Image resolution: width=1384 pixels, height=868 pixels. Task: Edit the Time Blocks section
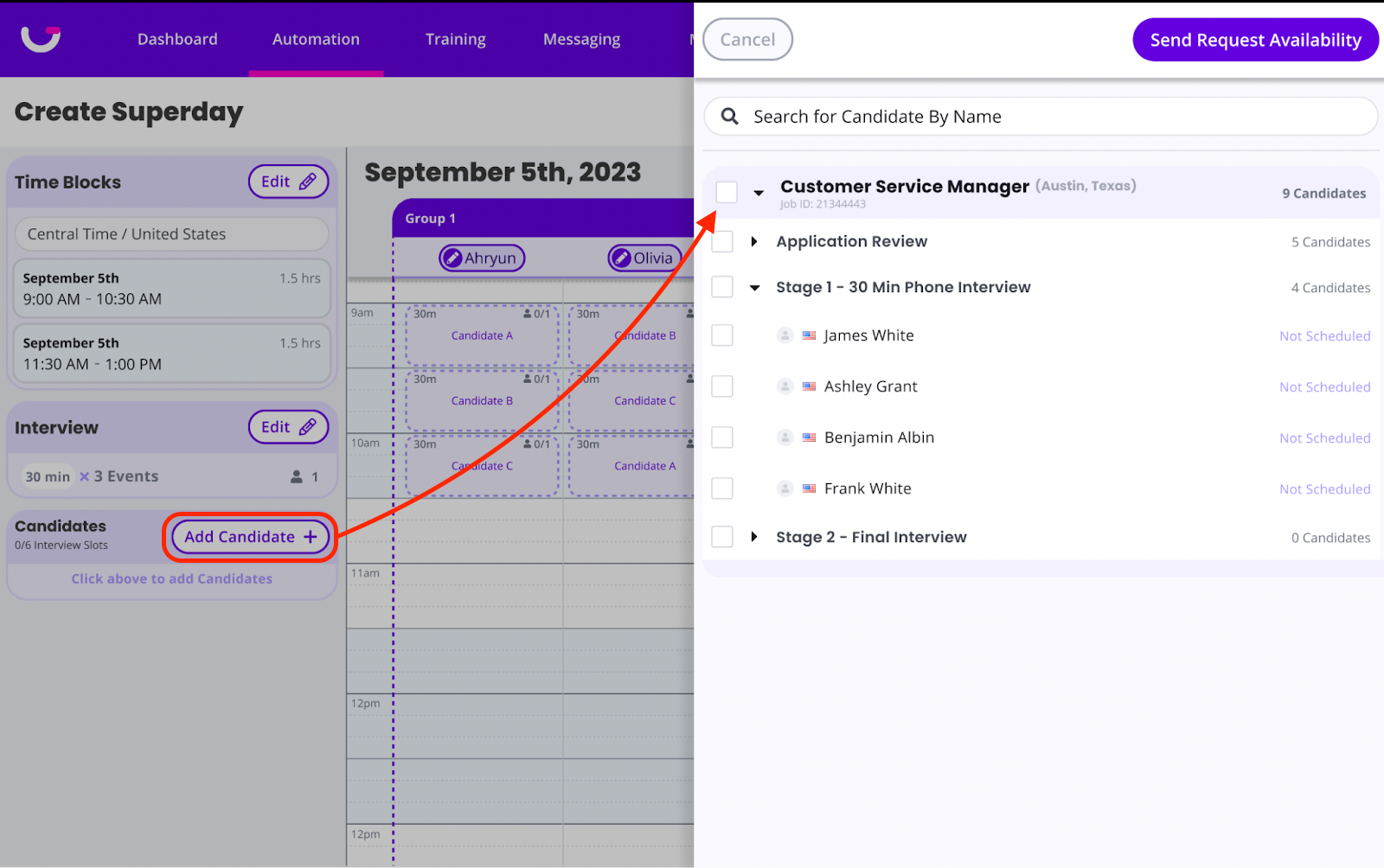tap(289, 182)
